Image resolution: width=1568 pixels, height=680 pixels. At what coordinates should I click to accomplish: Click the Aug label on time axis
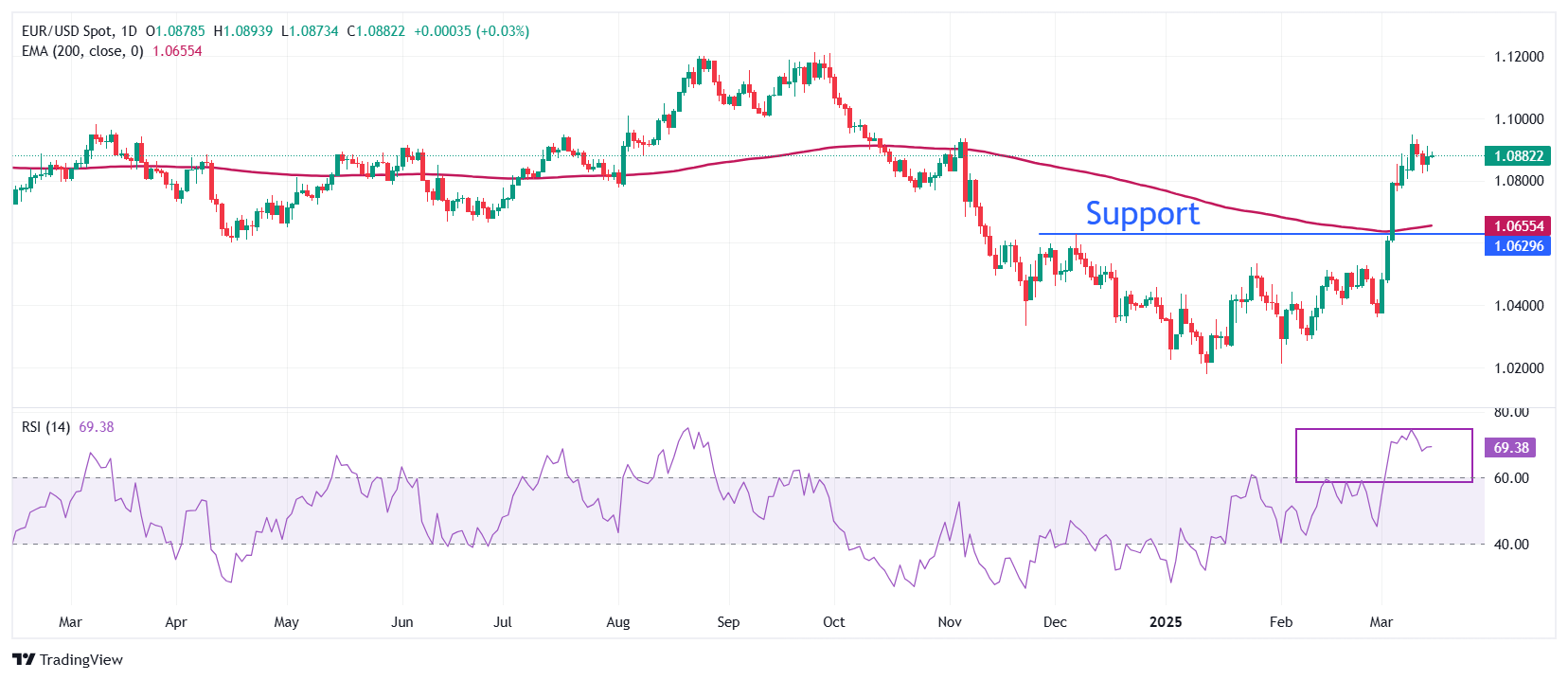tap(617, 622)
